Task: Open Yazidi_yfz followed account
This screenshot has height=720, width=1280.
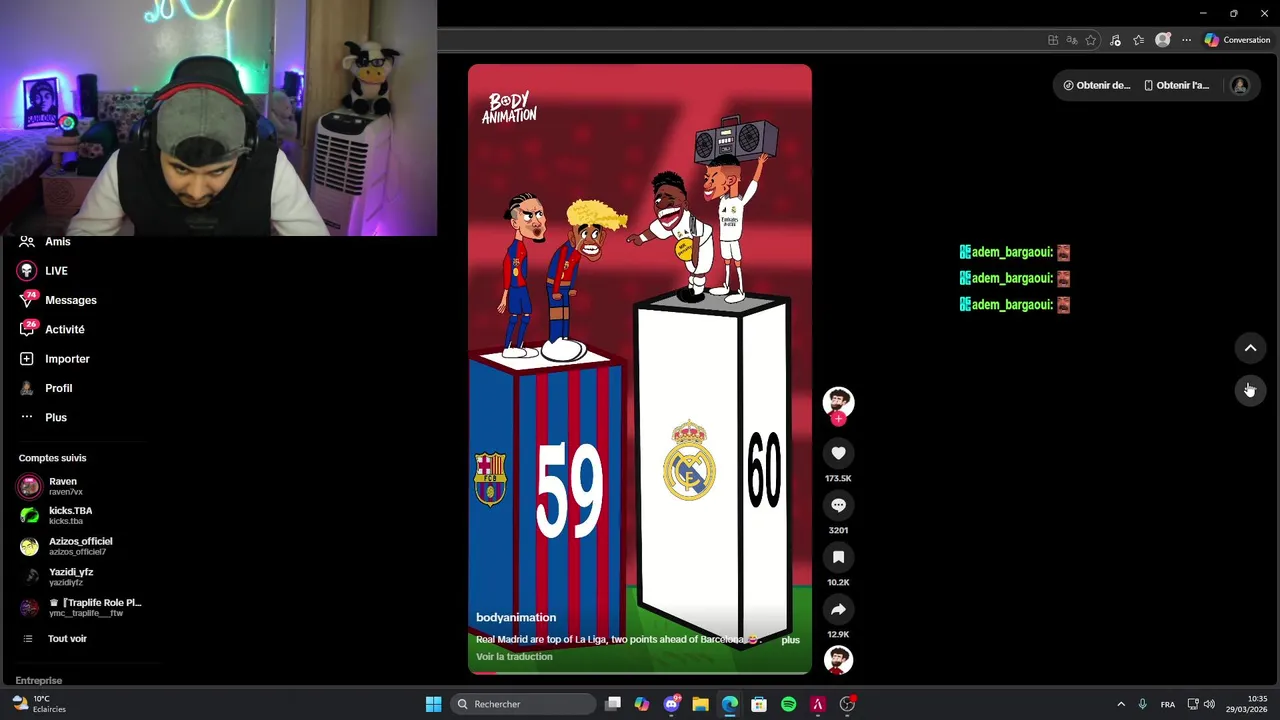Action: [70, 577]
